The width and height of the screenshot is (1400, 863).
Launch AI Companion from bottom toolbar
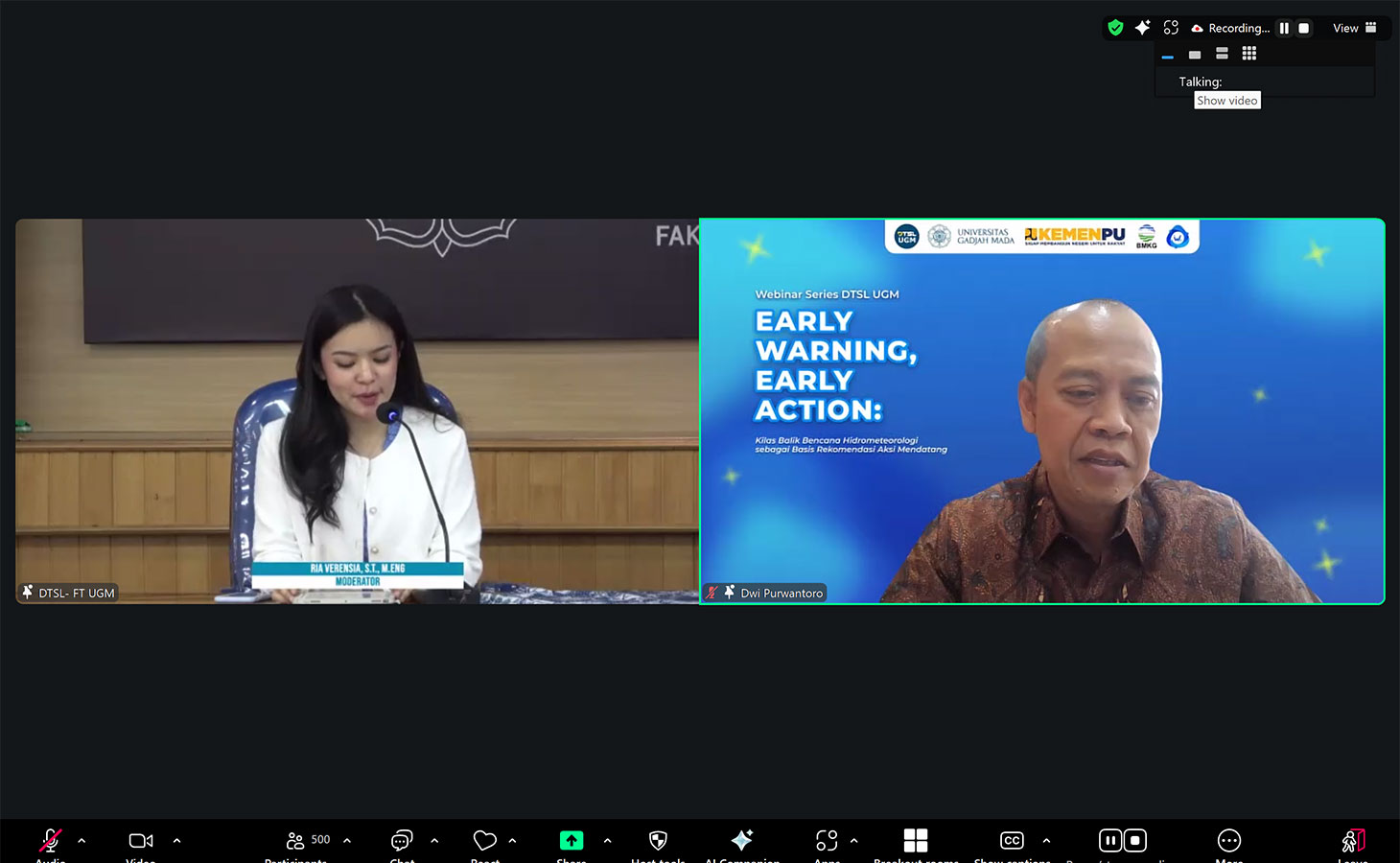tap(742, 841)
